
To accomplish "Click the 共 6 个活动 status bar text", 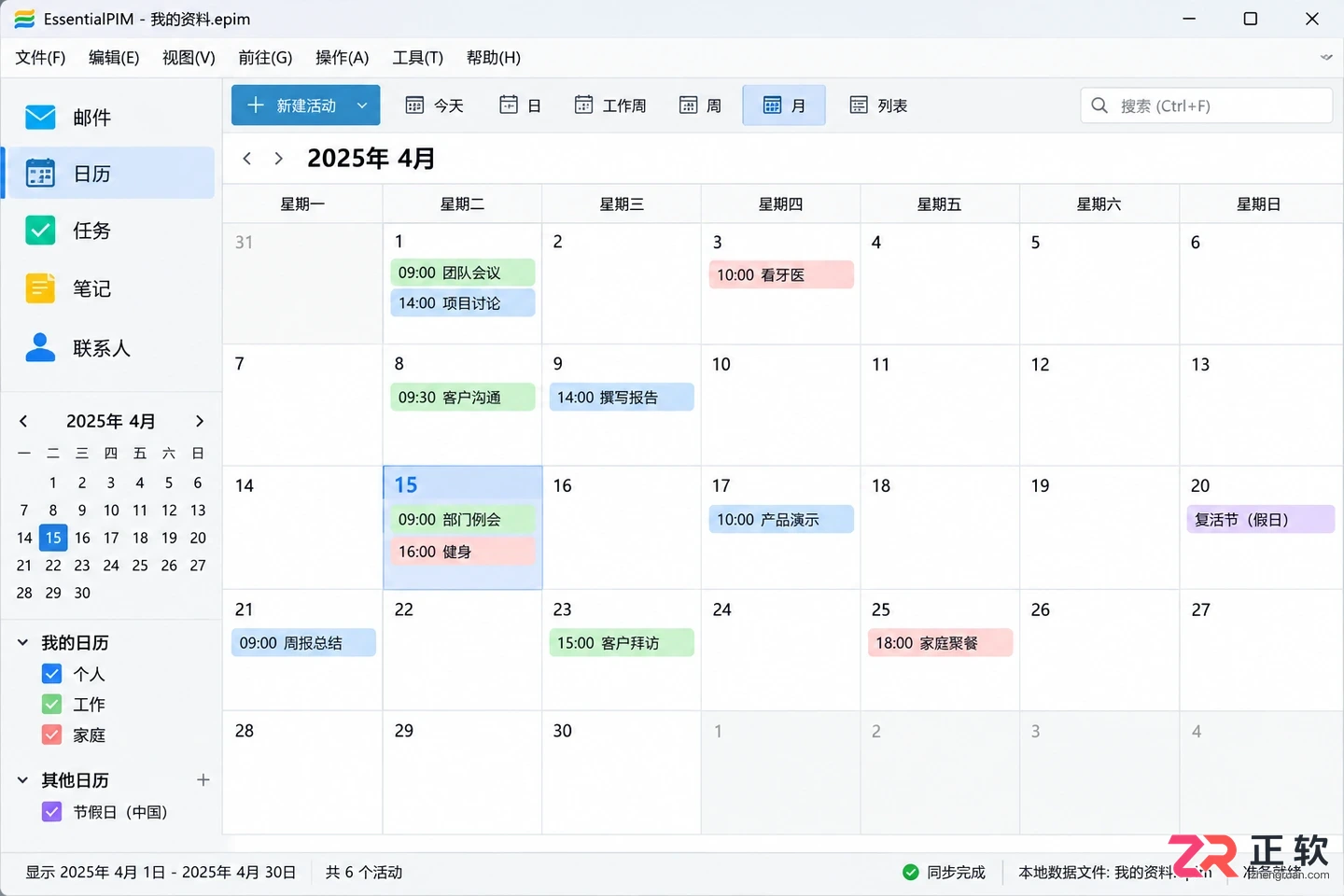I will pos(364,872).
